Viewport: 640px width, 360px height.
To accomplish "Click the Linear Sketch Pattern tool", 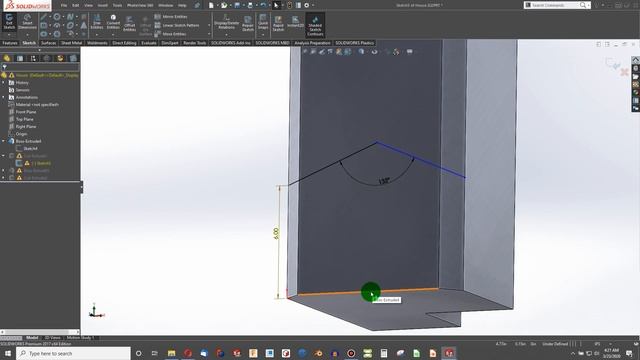I will 177,25.
